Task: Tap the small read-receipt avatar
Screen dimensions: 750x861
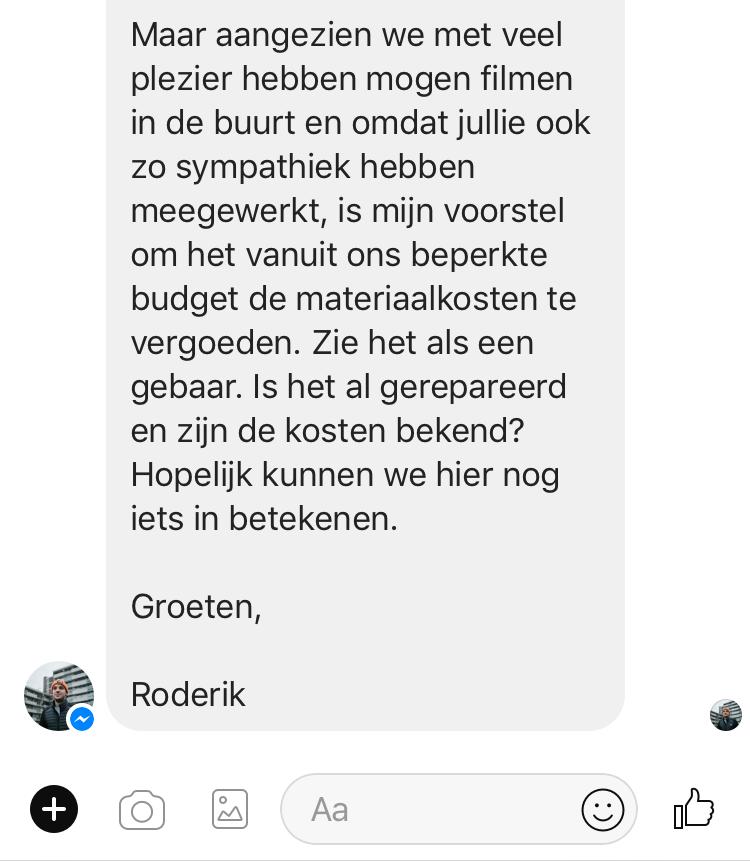Action: click(x=726, y=715)
